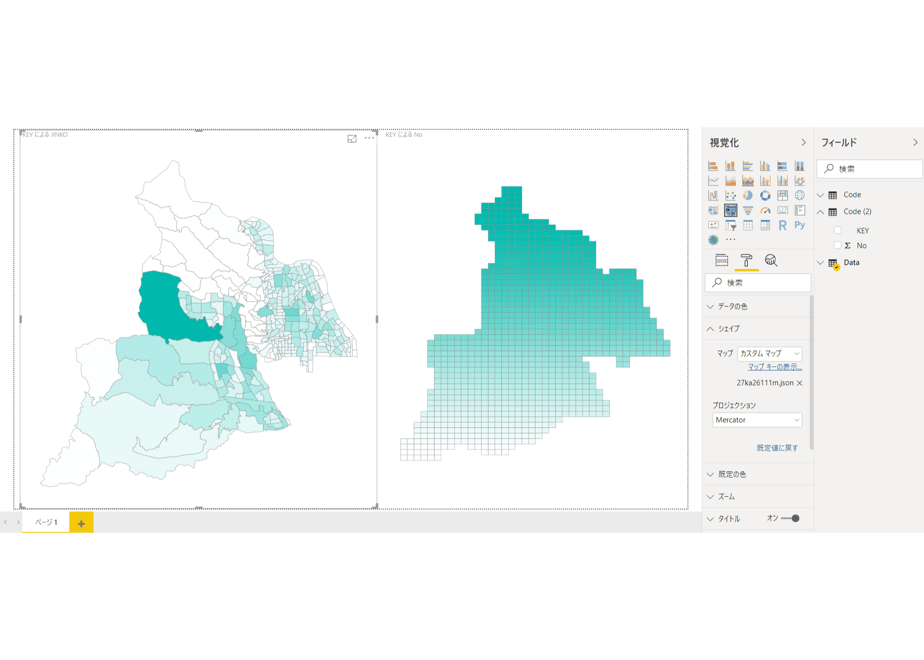This screenshot has height=660, width=924.
Task: Turn off the タイトル toggle
Action: point(790,519)
